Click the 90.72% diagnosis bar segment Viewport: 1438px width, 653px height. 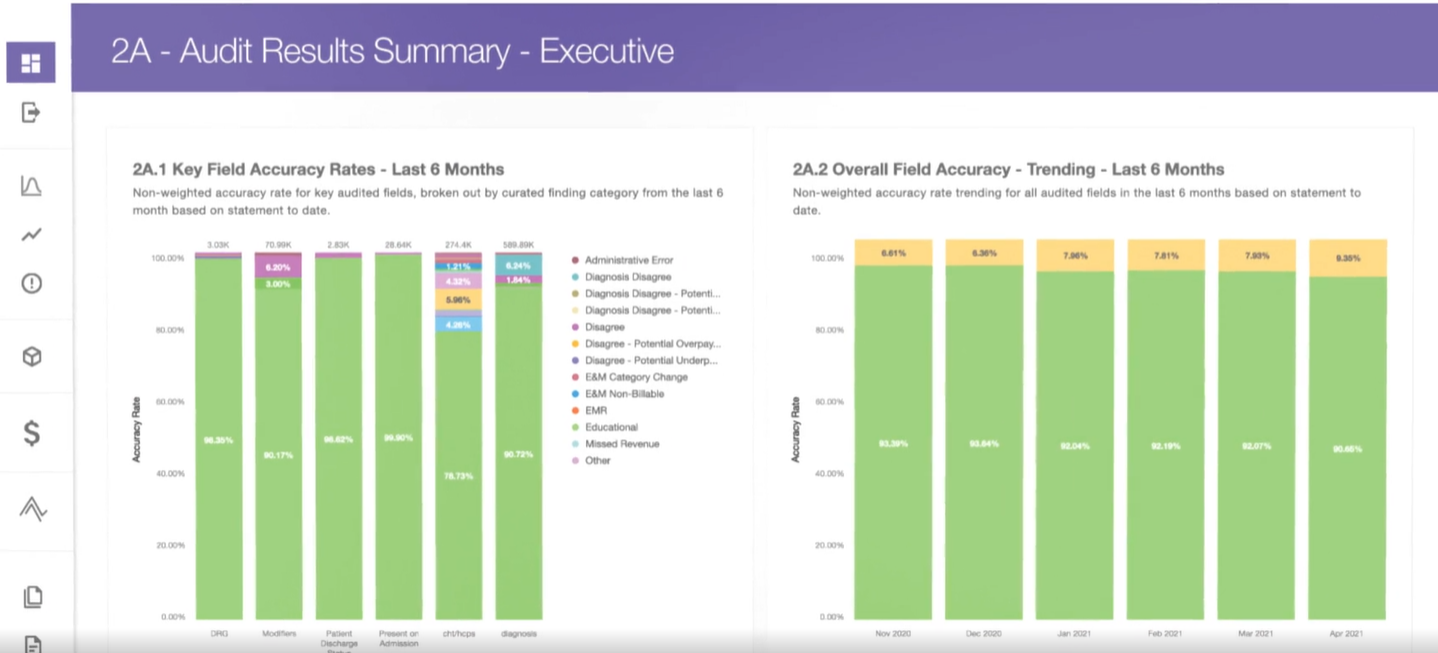(518, 455)
